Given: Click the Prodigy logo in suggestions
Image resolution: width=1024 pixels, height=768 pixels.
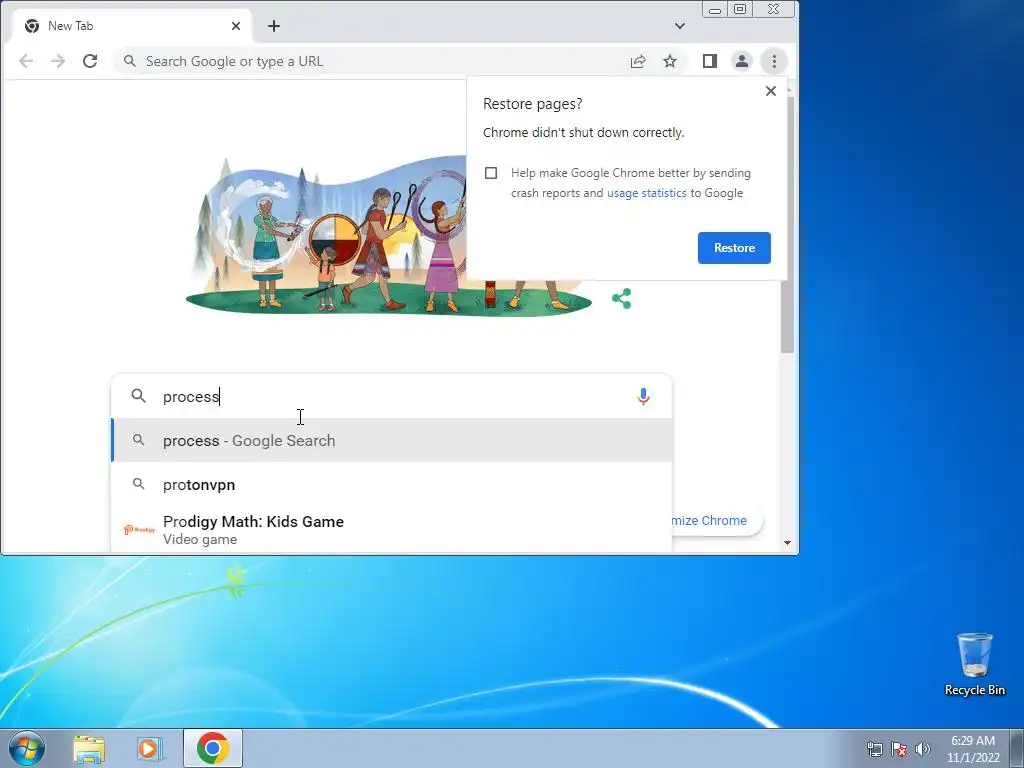Looking at the screenshot, I should pyautogui.click(x=138, y=530).
